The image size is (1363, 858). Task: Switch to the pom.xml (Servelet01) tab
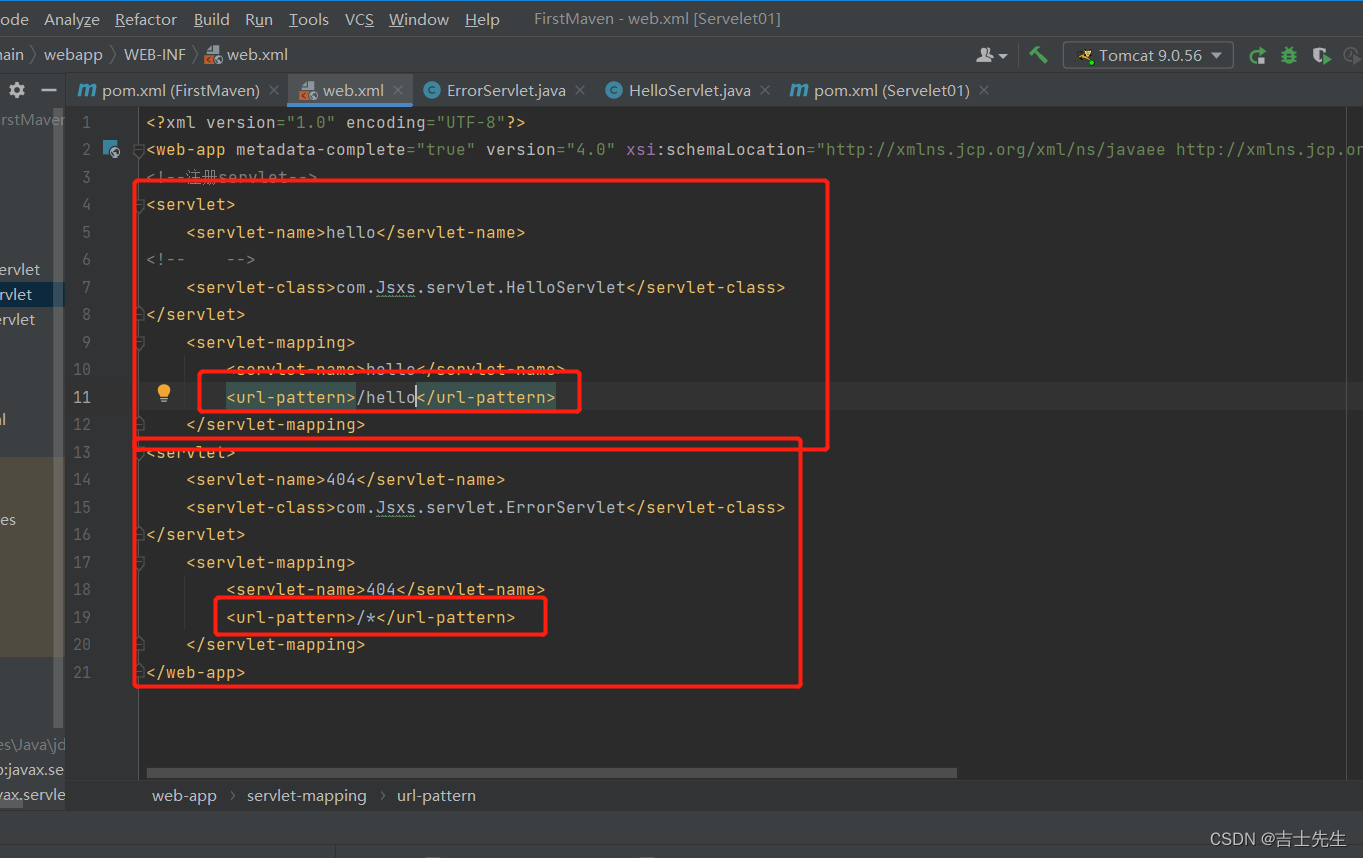tap(891, 90)
